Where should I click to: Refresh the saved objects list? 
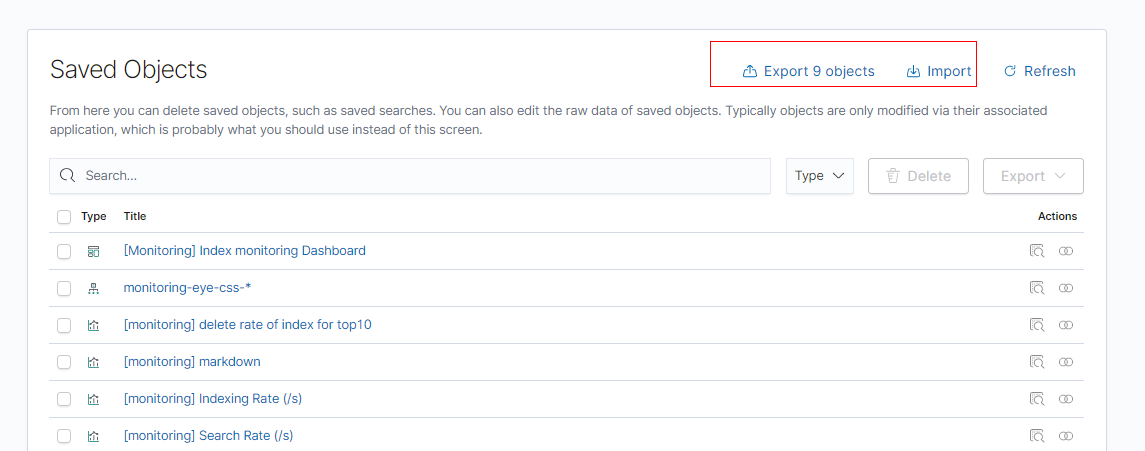(1039, 71)
